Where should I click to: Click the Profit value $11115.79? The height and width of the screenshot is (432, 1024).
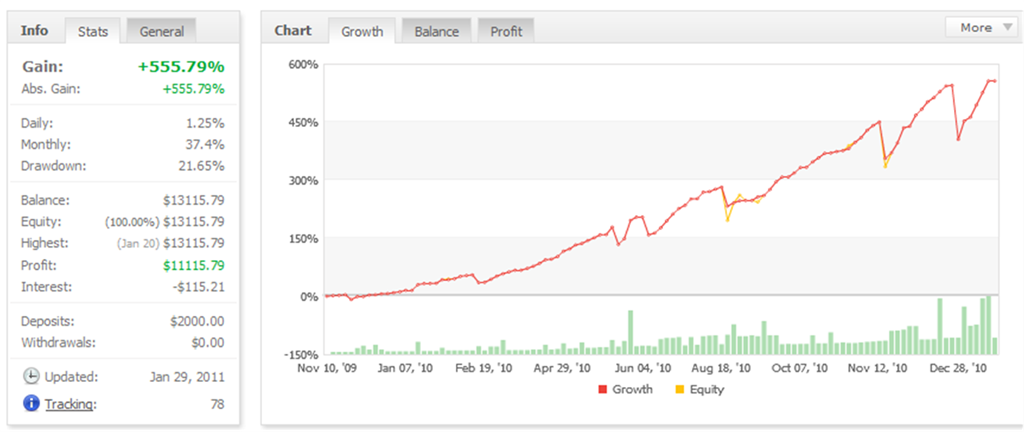[194, 266]
